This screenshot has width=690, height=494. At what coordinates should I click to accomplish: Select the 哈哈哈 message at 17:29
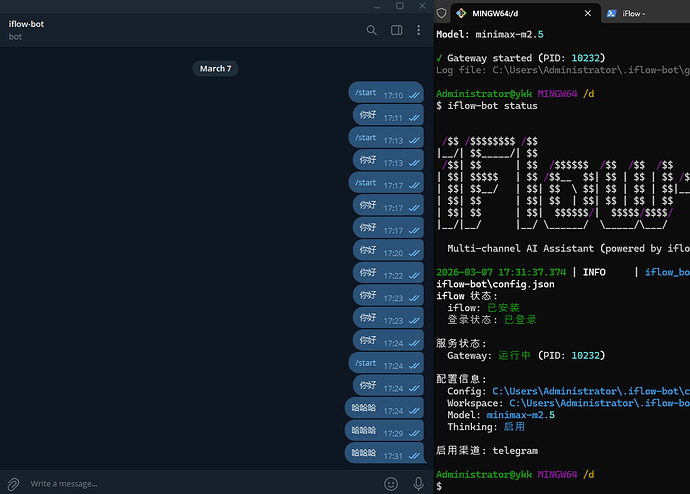click(384, 431)
